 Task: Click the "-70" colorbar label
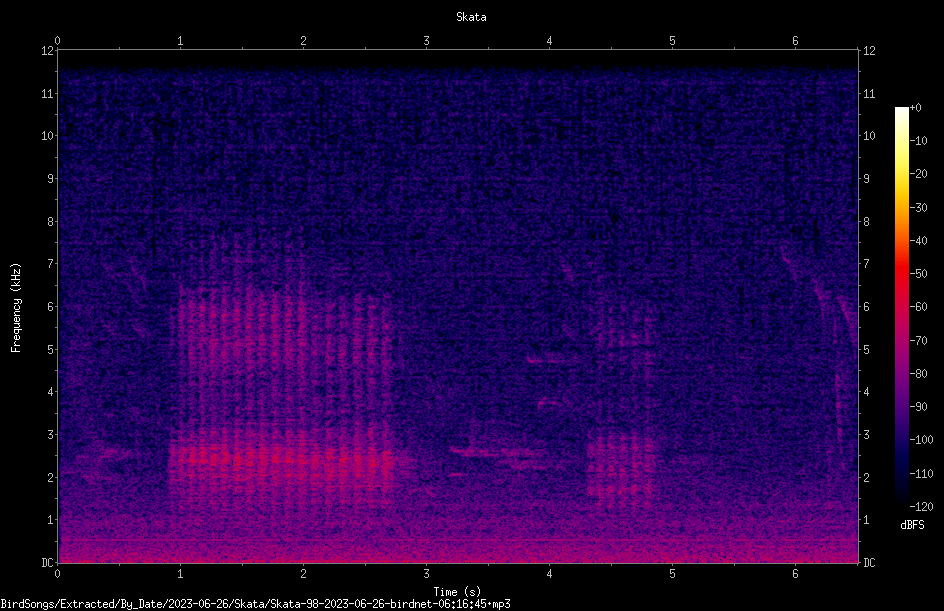coord(918,341)
